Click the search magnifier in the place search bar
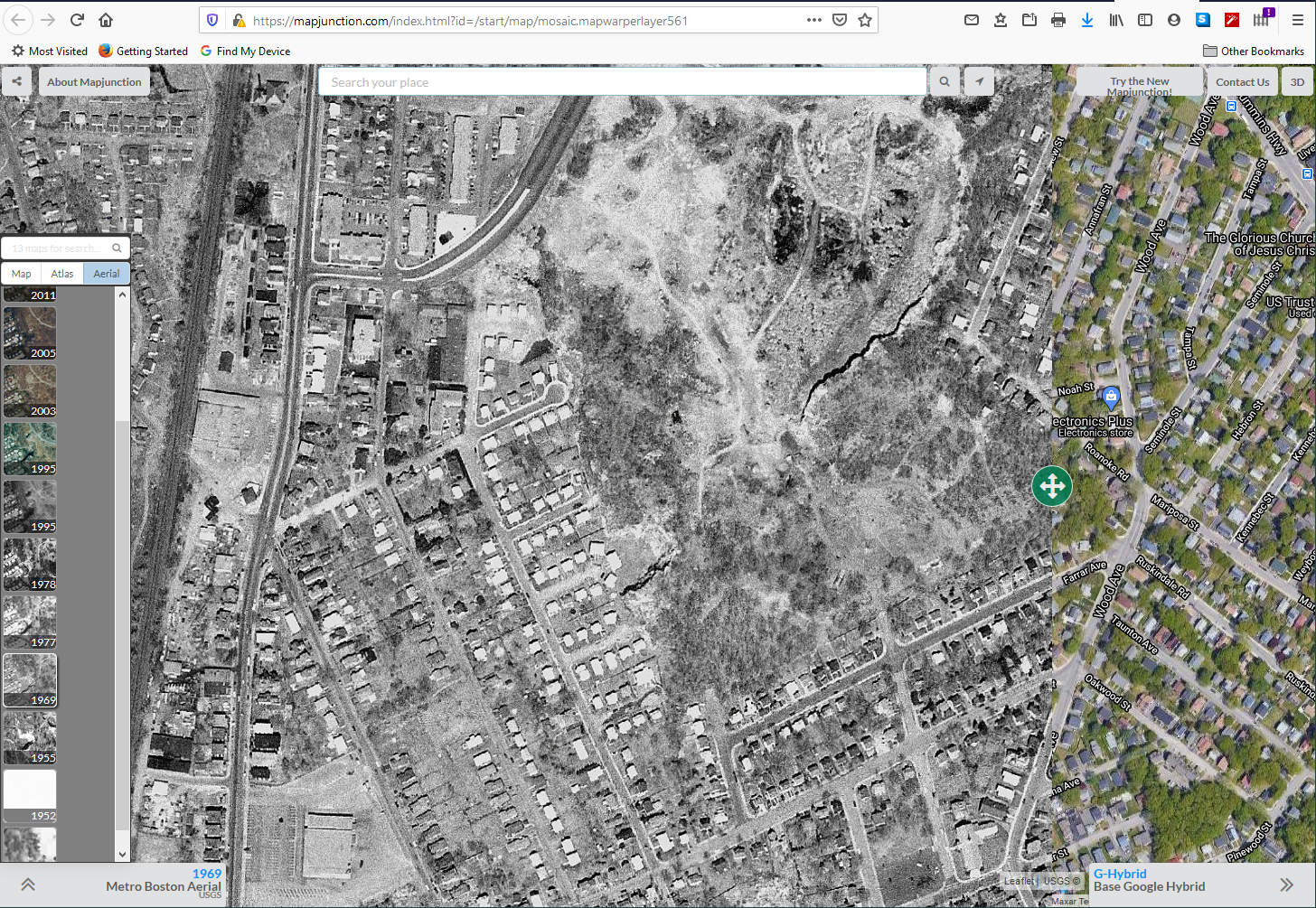 click(945, 81)
